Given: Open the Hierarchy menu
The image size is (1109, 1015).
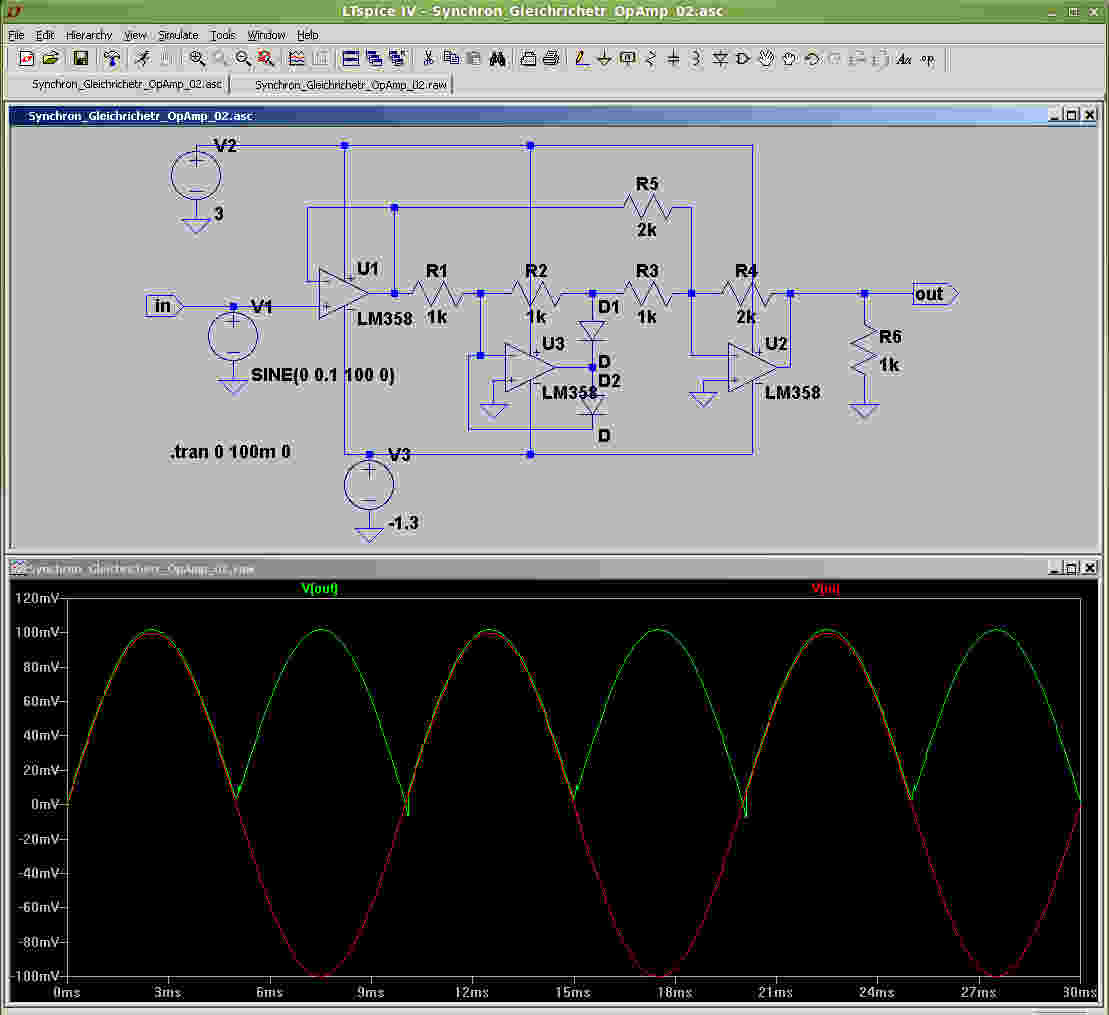Looking at the screenshot, I should tap(89, 35).
